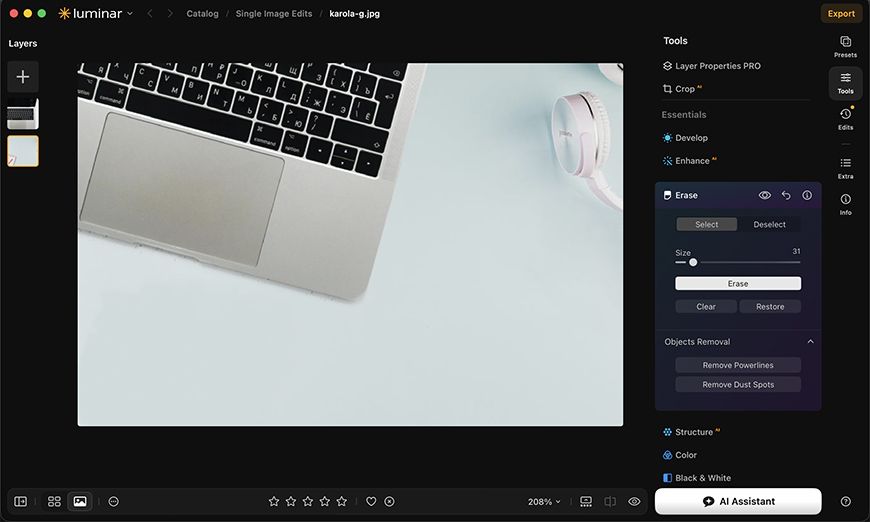The height and width of the screenshot is (522, 870).
Task: Click the Size slider handle
Action: pyautogui.click(x=693, y=262)
